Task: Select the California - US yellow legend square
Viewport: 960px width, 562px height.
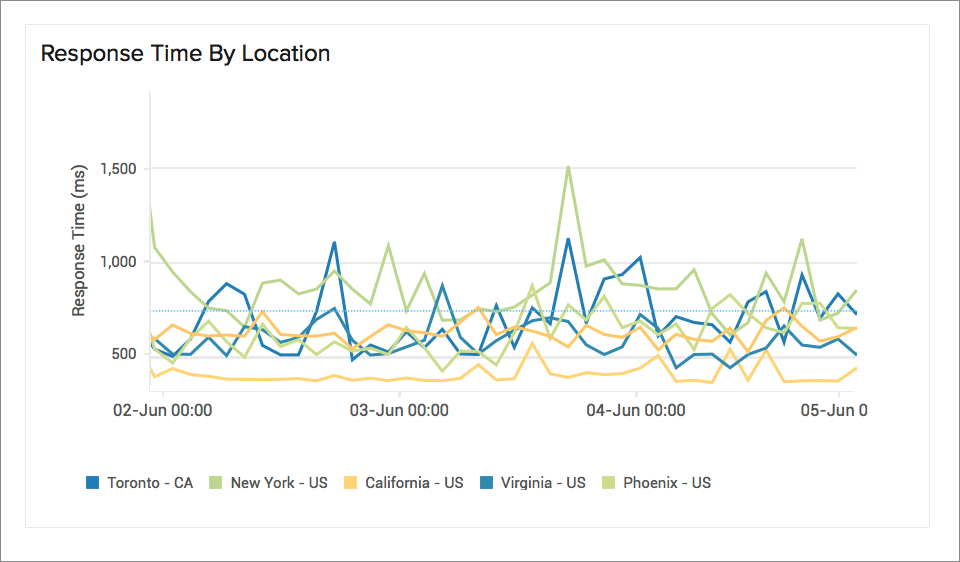Action: click(351, 483)
